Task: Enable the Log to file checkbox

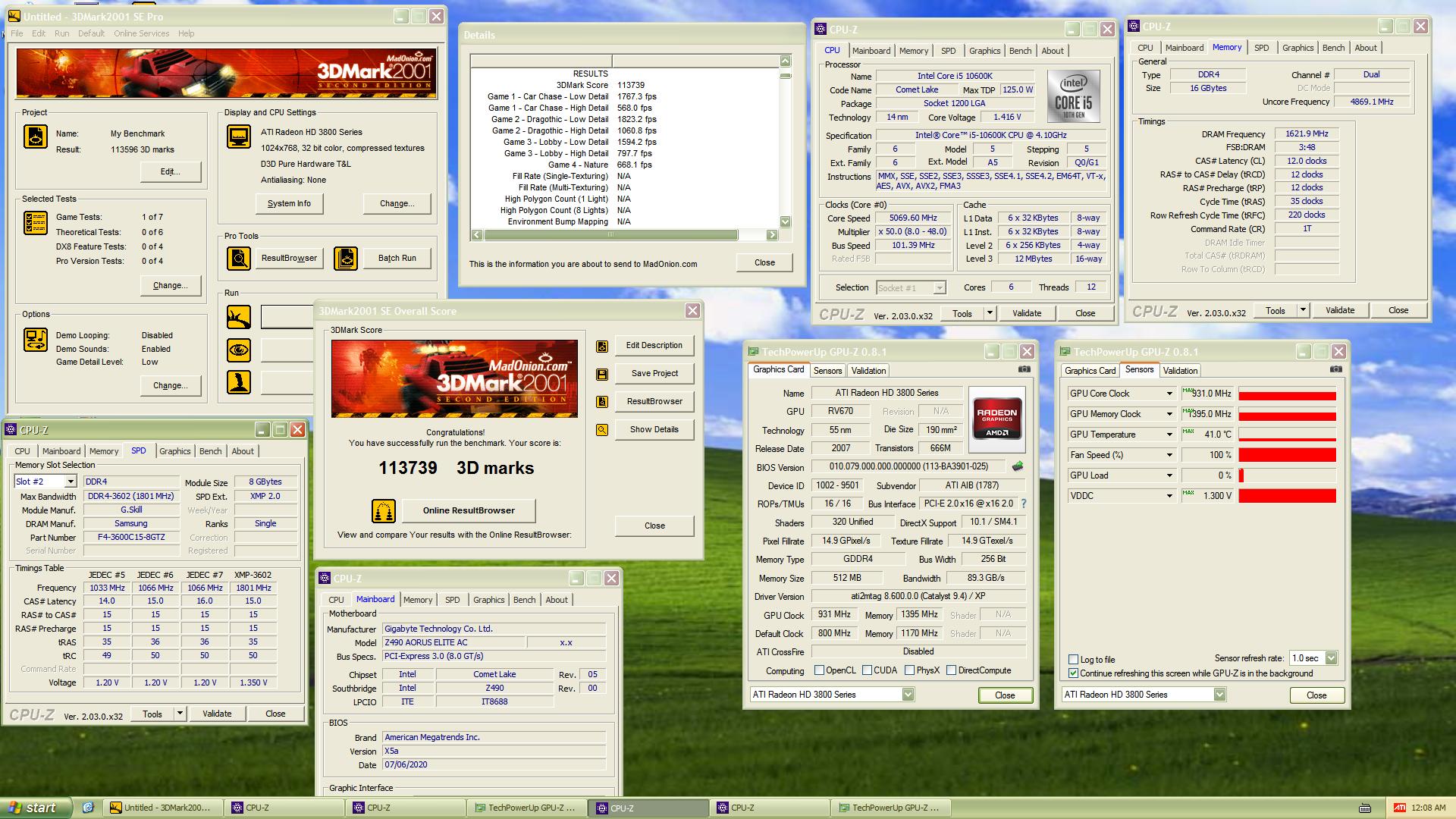Action: [1073, 660]
